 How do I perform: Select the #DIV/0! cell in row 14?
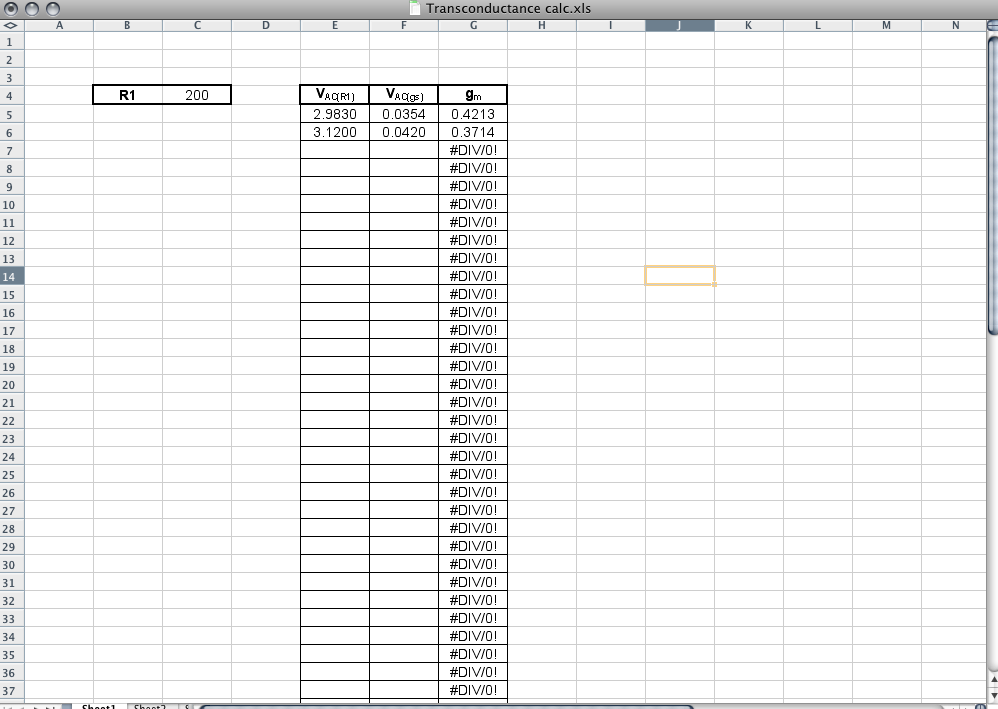pos(473,276)
